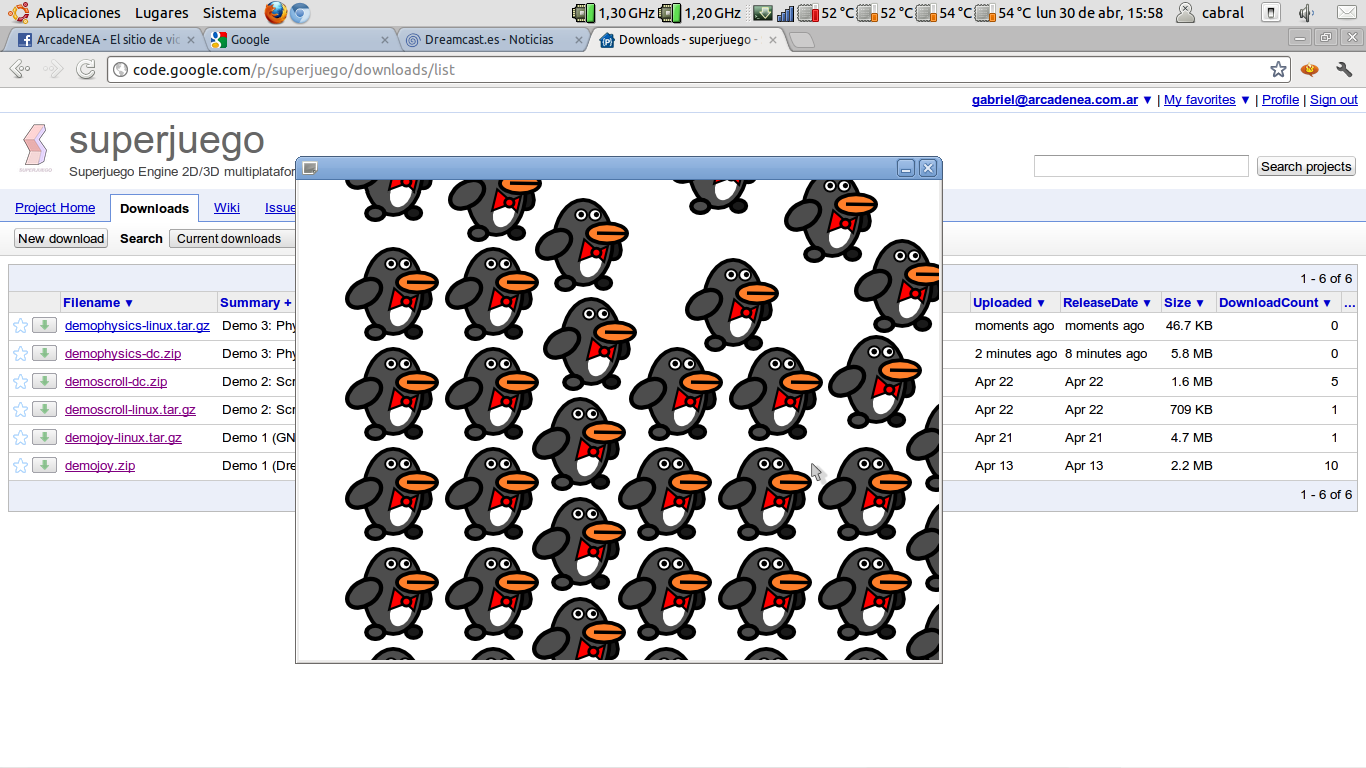Expand the Summary + column menu
The image size is (1366, 768).
[x=256, y=302]
